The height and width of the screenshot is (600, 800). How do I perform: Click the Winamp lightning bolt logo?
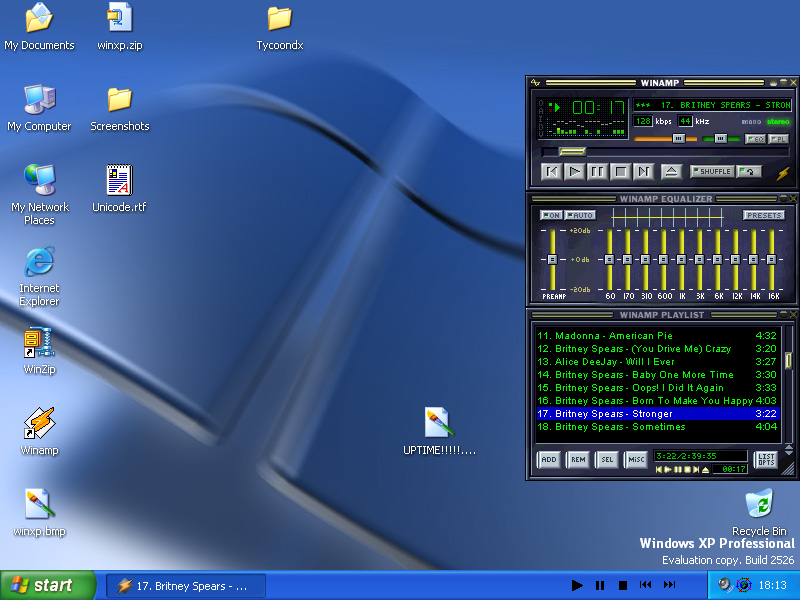click(782, 173)
